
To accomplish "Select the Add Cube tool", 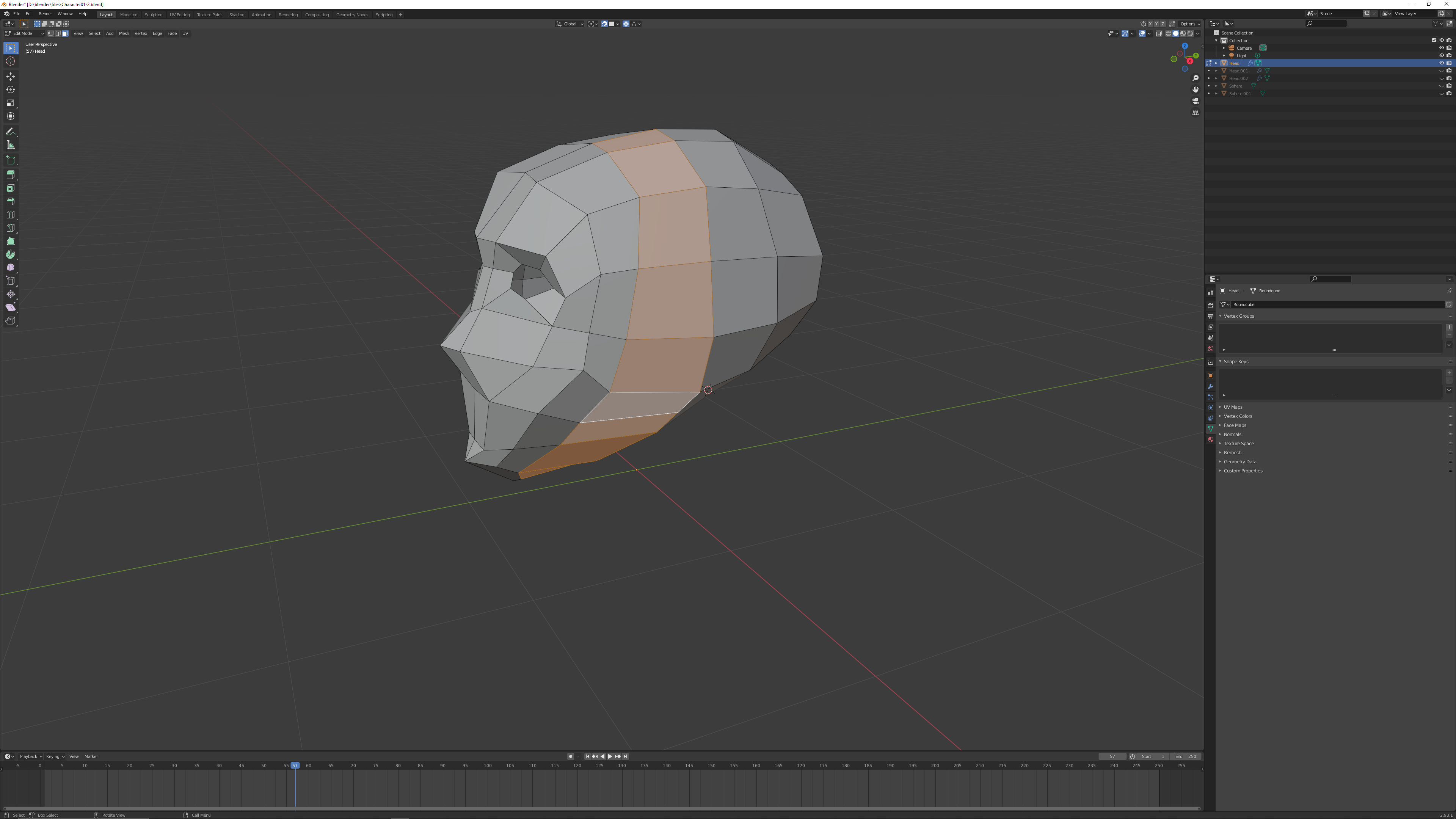I will [10, 160].
